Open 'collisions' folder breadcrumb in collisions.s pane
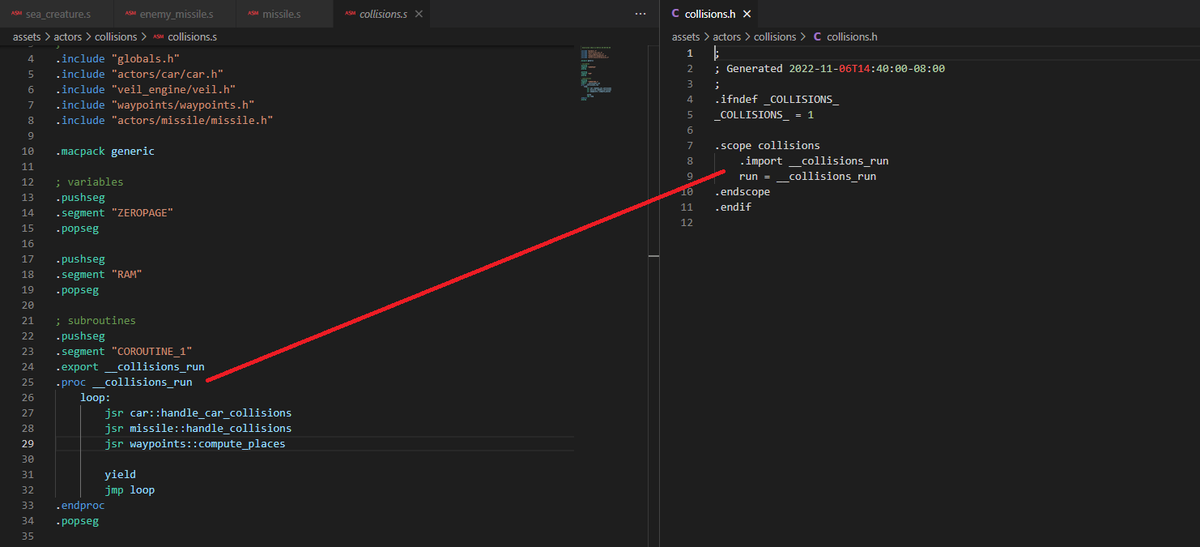Viewport: 1200px width, 547px height. (116, 36)
